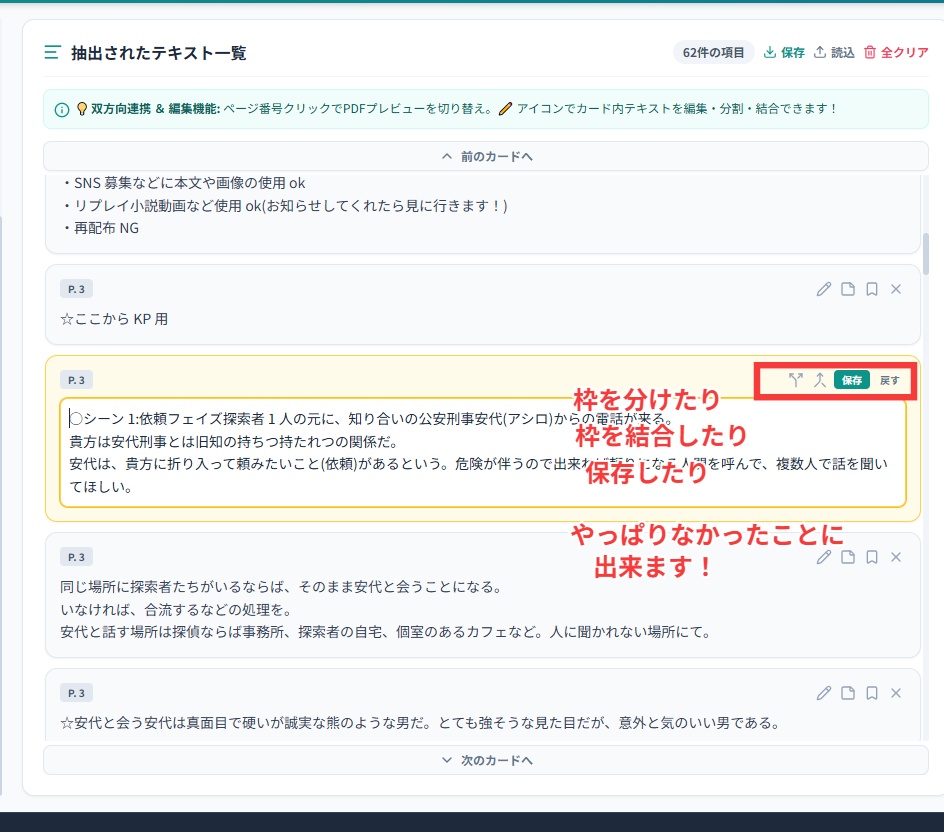
Task: Click the text ・再配布 NG
Action: pyautogui.click(x=101, y=228)
